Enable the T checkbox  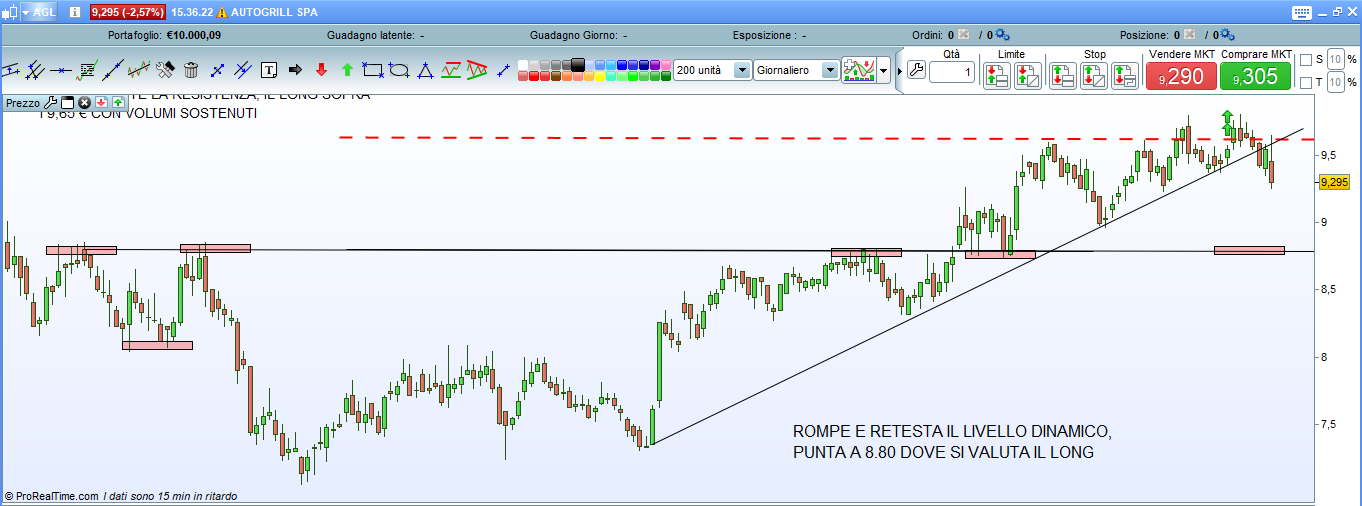click(1305, 82)
